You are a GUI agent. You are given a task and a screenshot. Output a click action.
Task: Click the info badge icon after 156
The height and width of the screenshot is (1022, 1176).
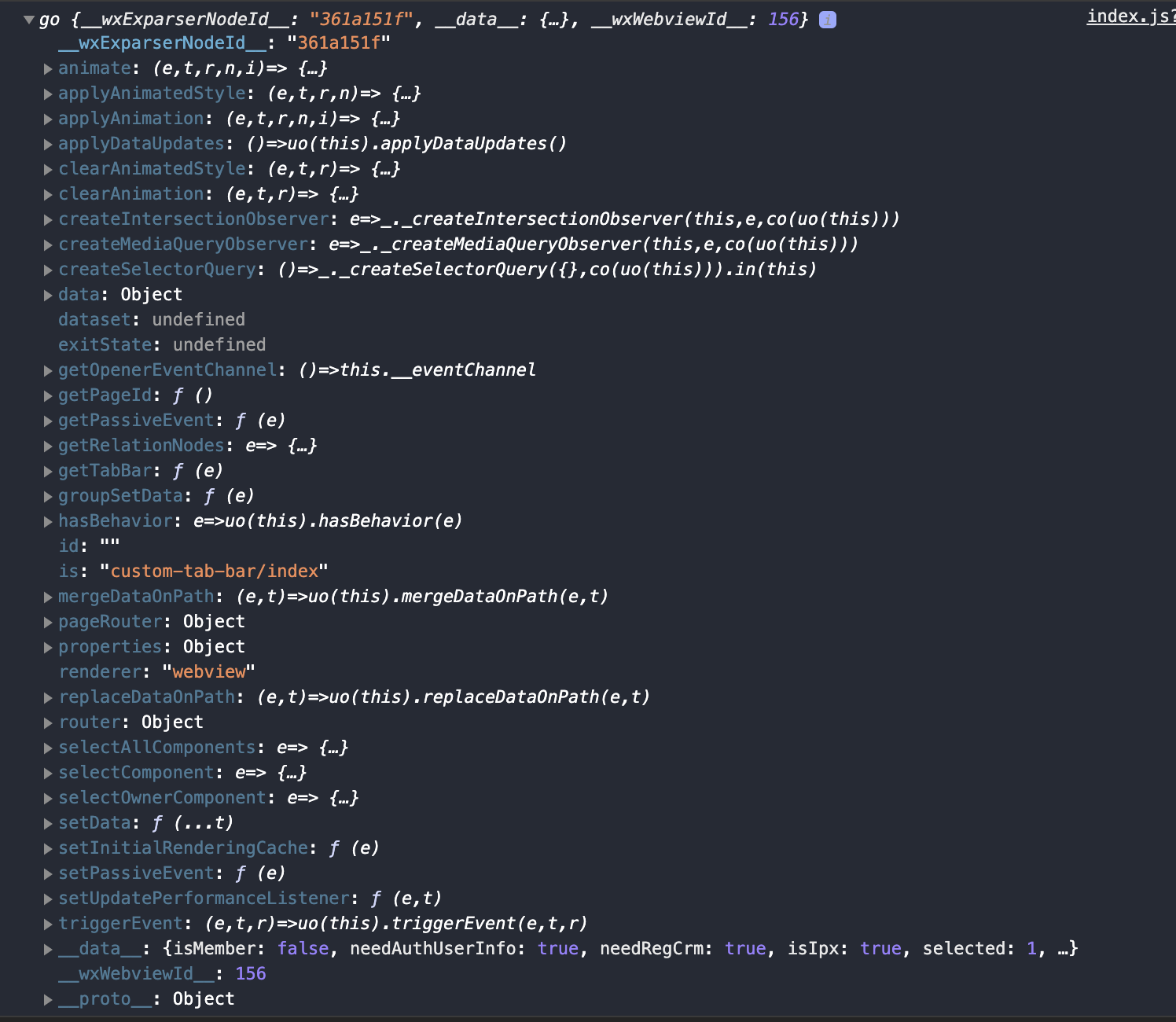pyautogui.click(x=827, y=20)
